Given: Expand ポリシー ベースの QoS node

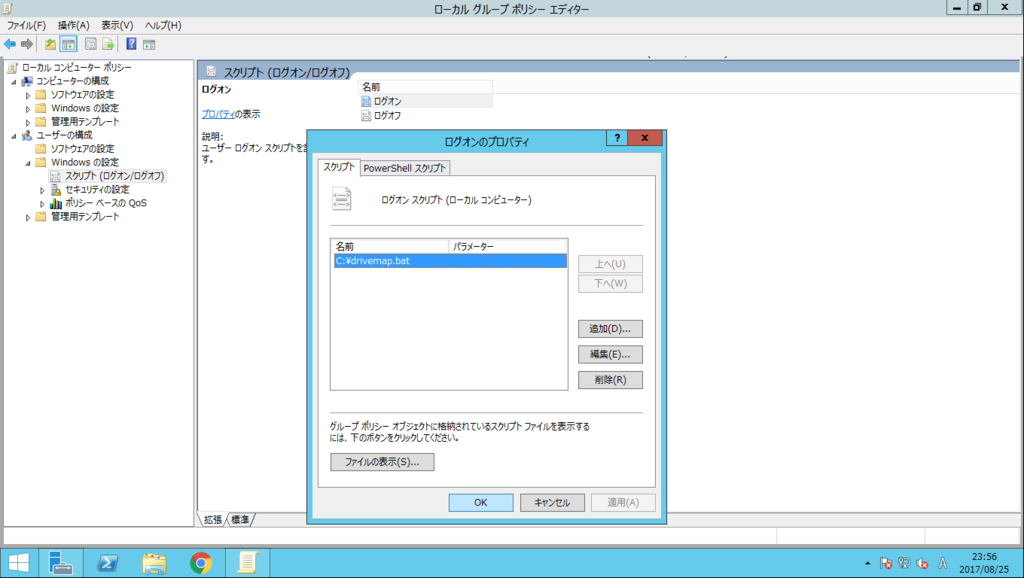Looking at the screenshot, I should (x=42, y=204).
